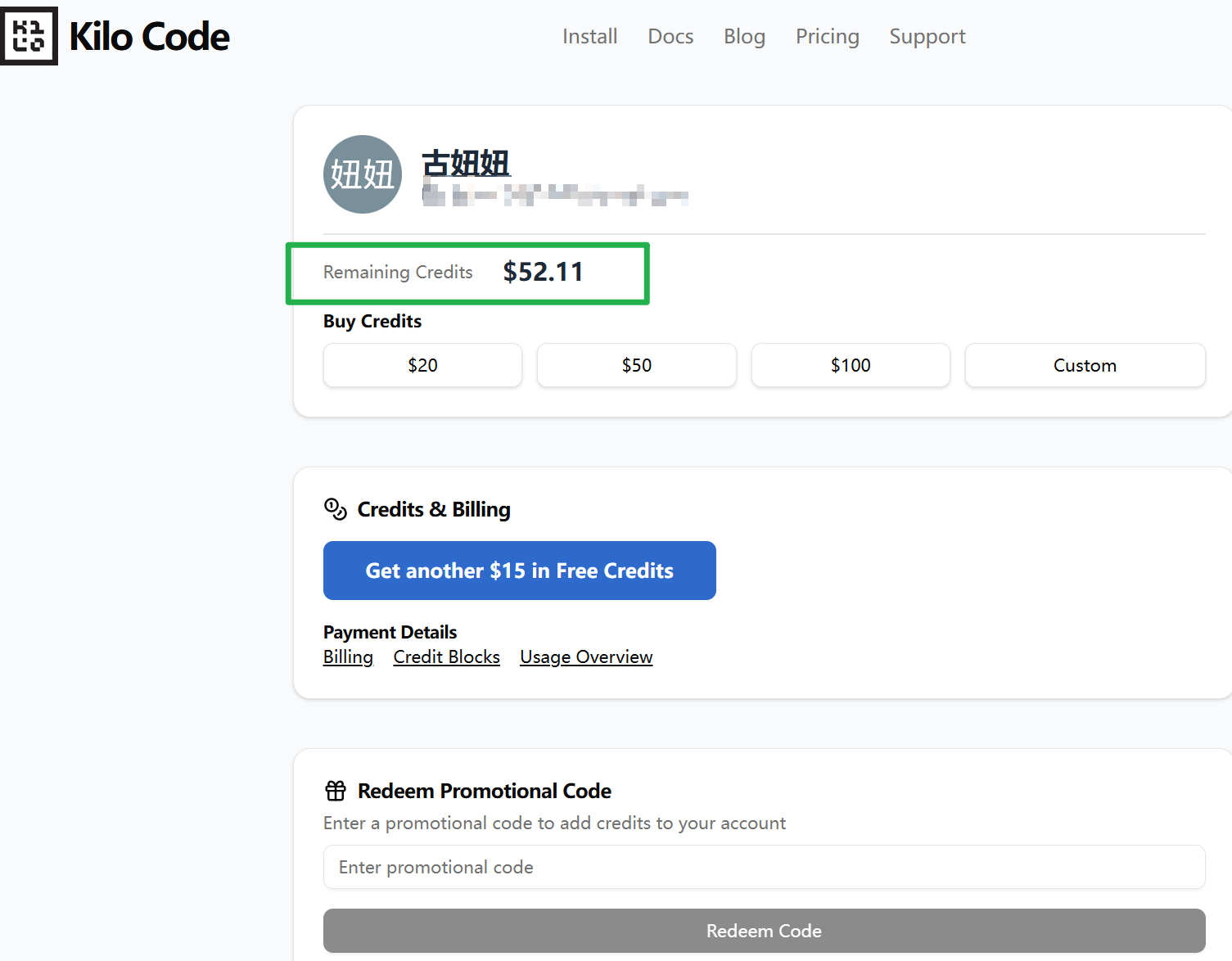
Task: Click the Buy Credits heading
Action: (372, 321)
